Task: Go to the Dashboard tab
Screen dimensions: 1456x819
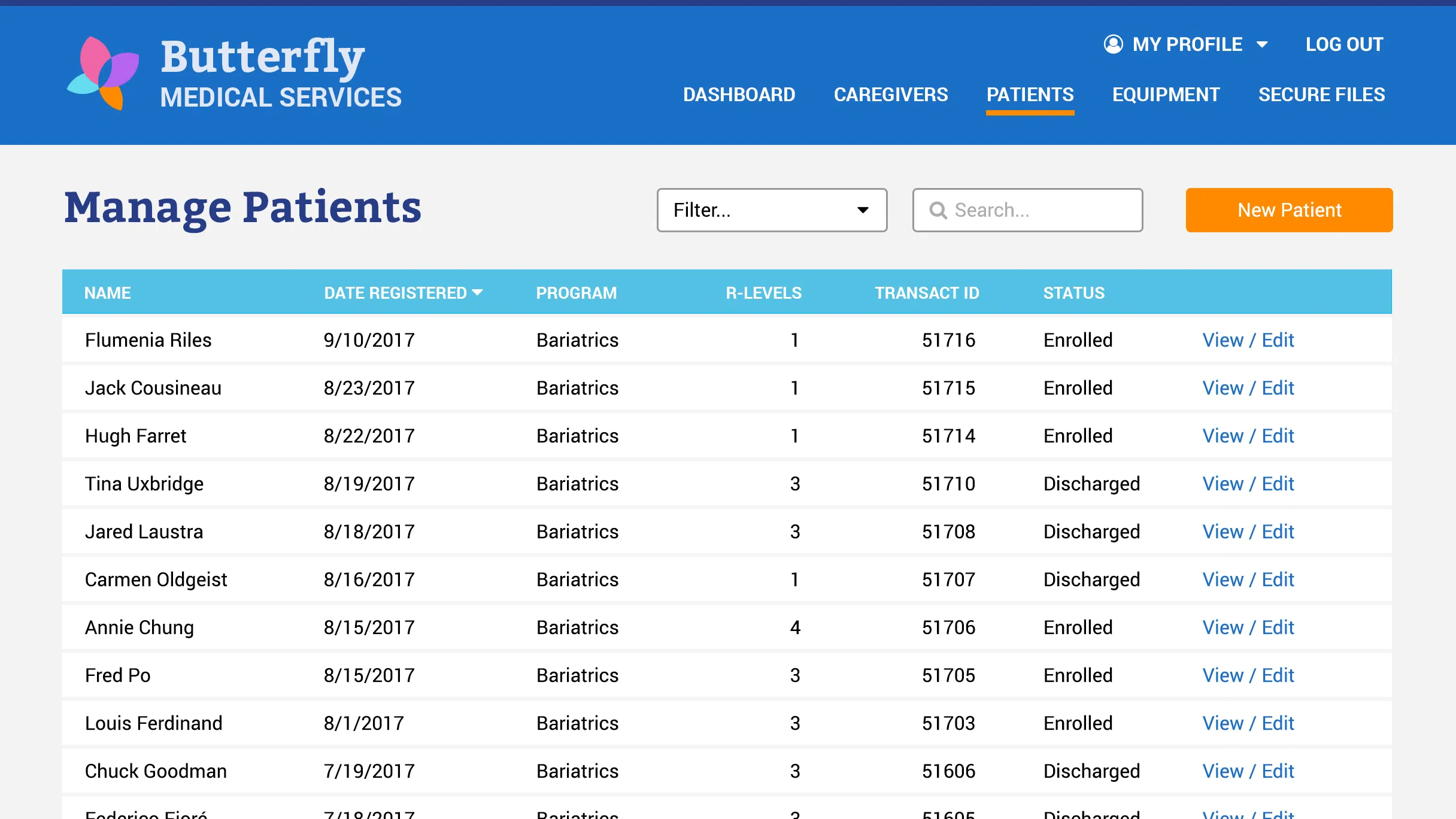Action: pos(739,95)
